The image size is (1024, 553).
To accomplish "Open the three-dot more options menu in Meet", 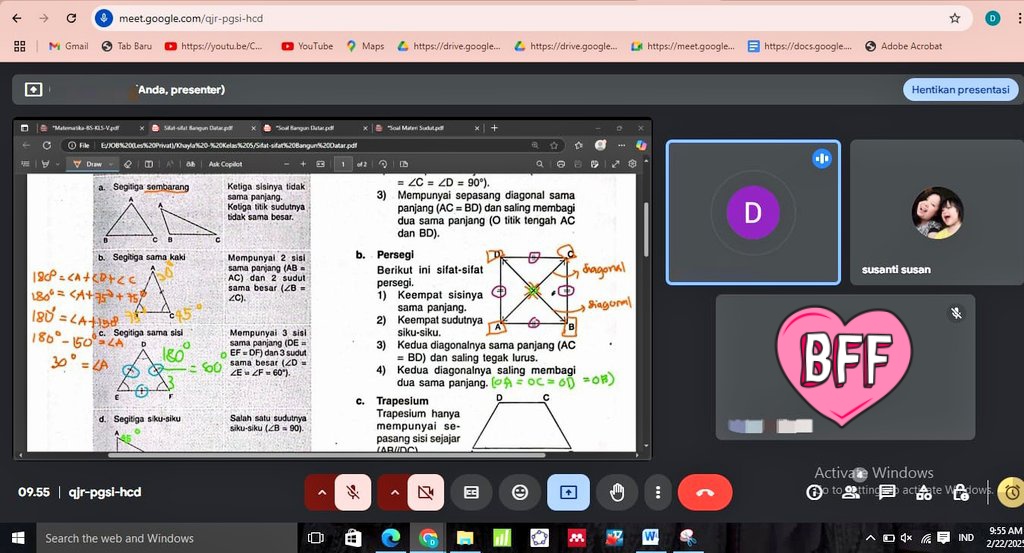I will coord(658,492).
